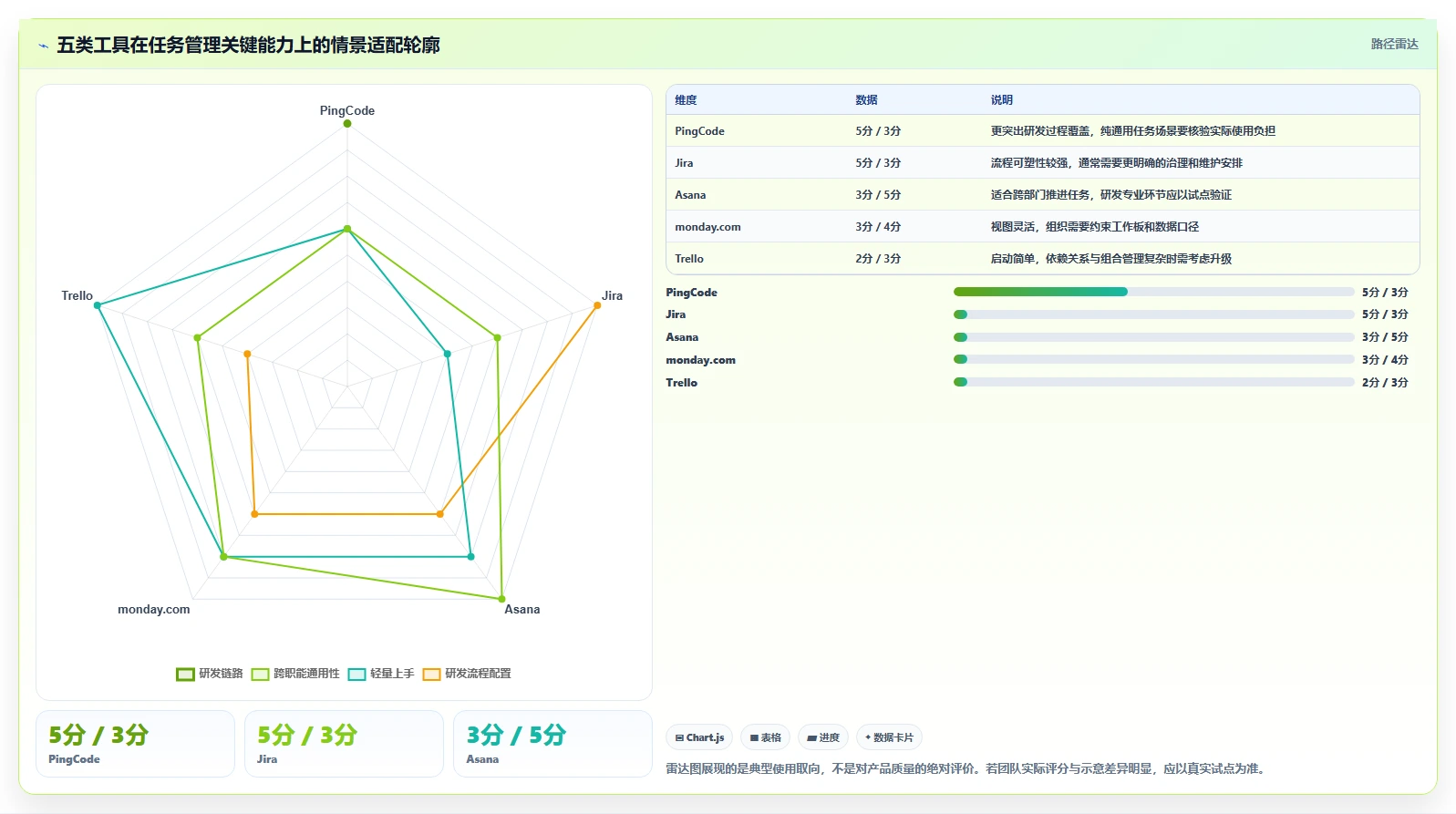The width and height of the screenshot is (1456, 814).
Task: Toggle the 跨职能通用性 legend series
Action: (295, 674)
